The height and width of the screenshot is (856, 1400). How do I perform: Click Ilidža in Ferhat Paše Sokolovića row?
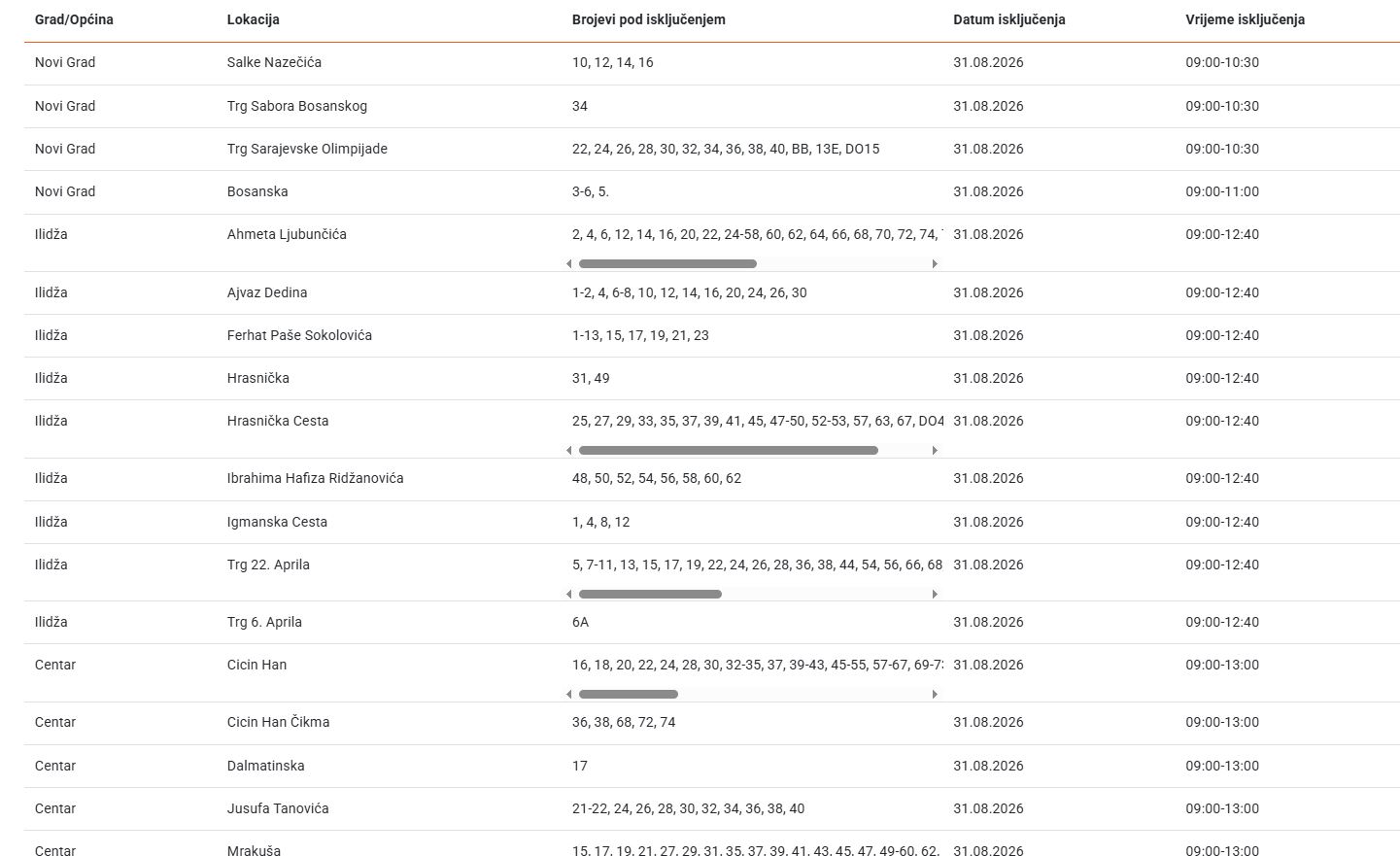tap(51, 335)
